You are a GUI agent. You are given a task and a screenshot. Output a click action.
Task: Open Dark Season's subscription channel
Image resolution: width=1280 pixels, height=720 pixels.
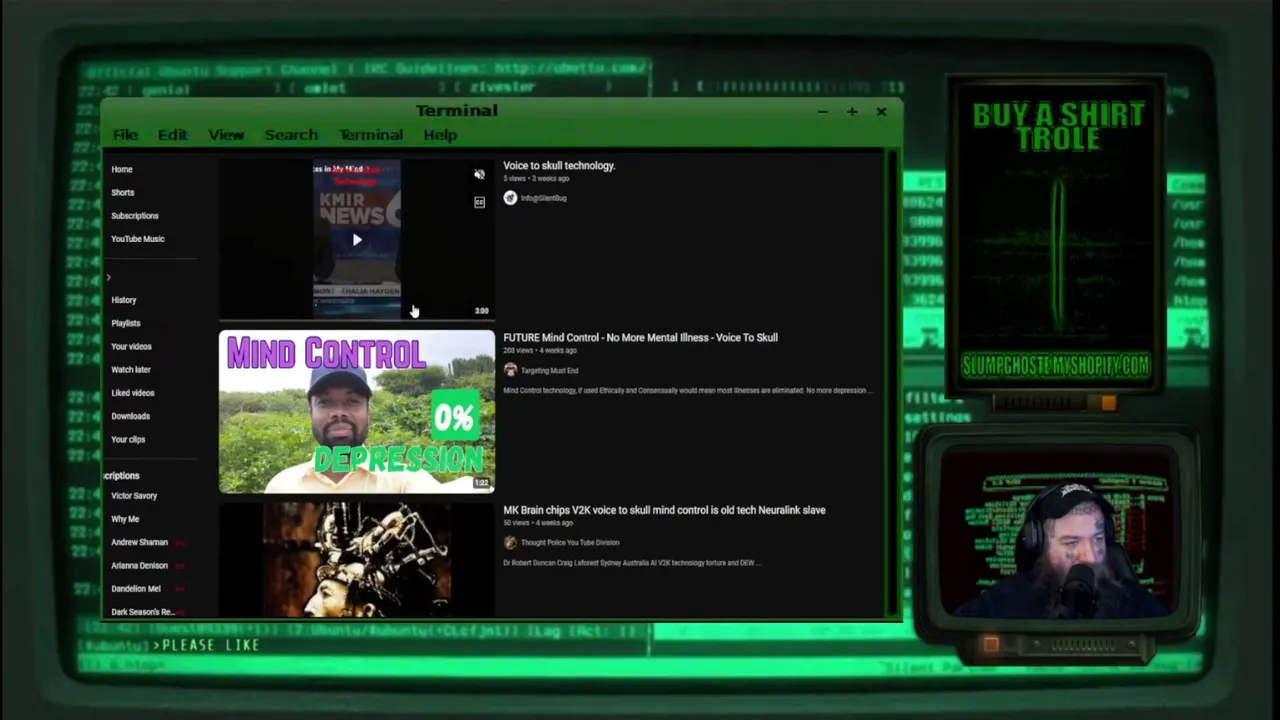point(143,612)
